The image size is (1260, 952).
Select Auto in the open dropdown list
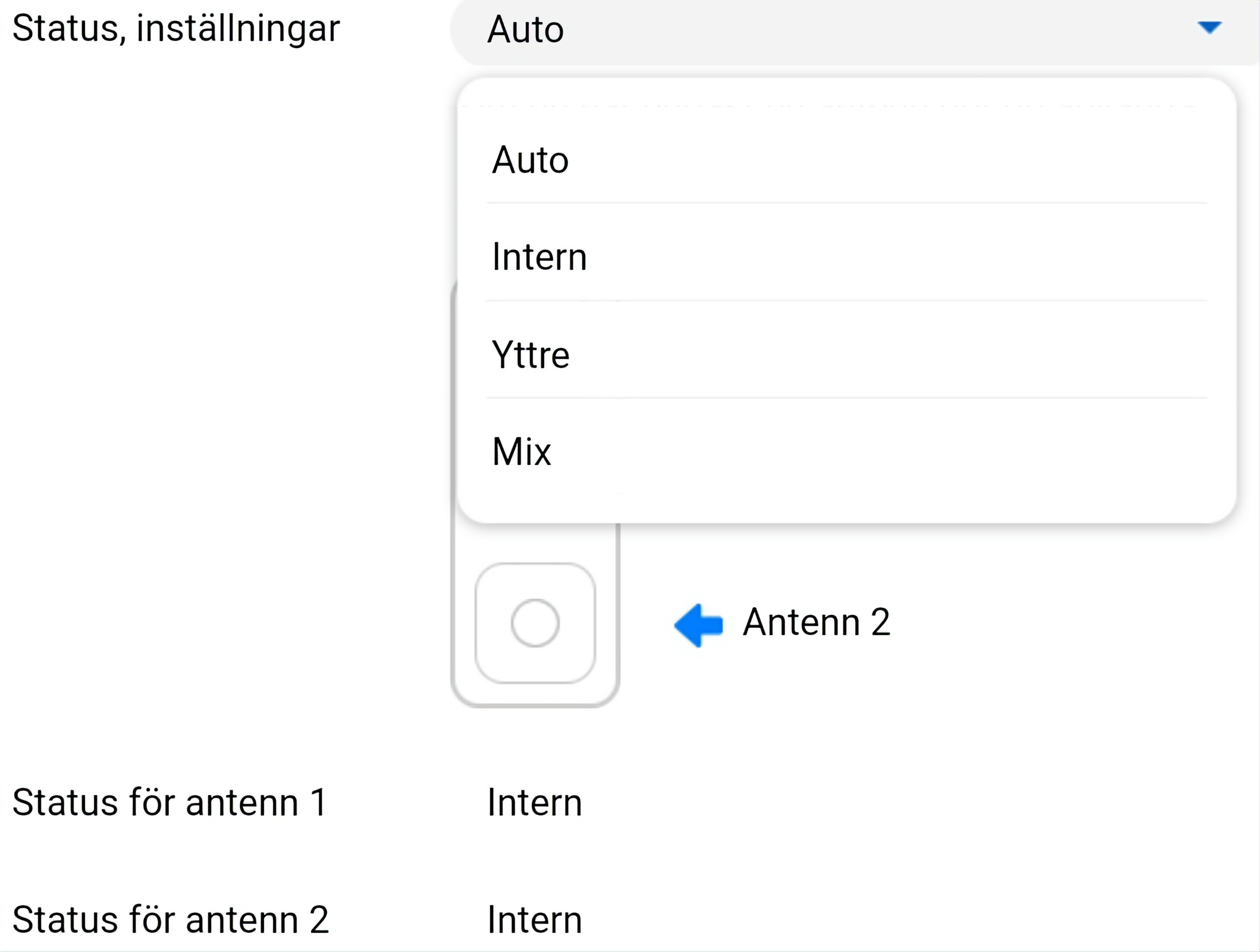(x=530, y=160)
